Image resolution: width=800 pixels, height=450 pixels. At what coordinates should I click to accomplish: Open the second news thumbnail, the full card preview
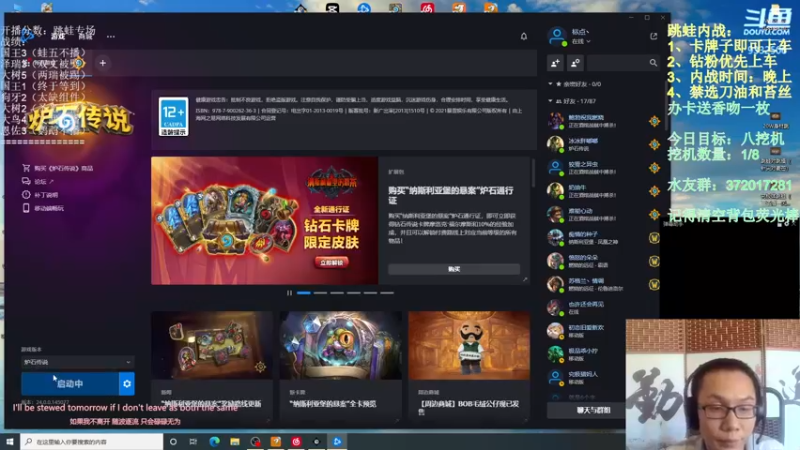(340, 345)
